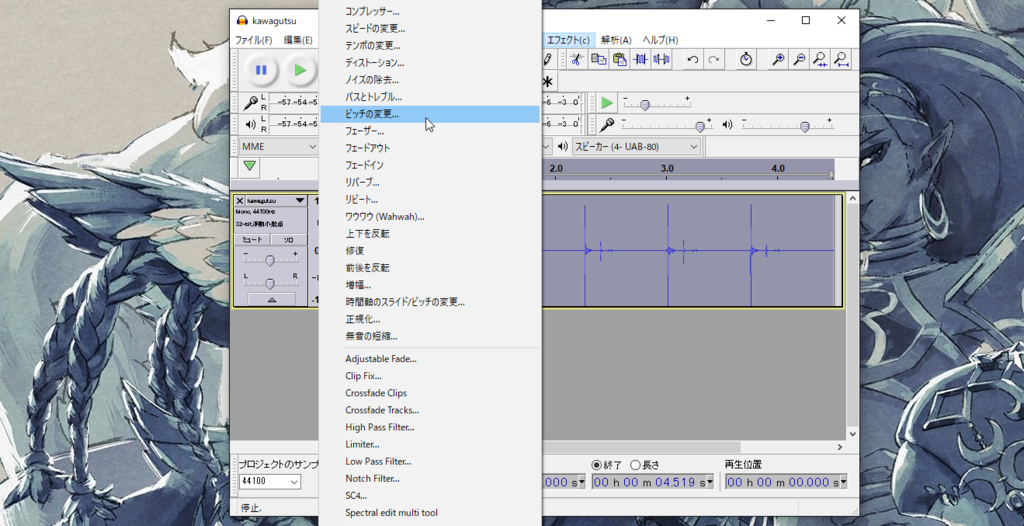Click the 再生位置 time input field
This screenshot has width=1024, height=526.
(786, 482)
